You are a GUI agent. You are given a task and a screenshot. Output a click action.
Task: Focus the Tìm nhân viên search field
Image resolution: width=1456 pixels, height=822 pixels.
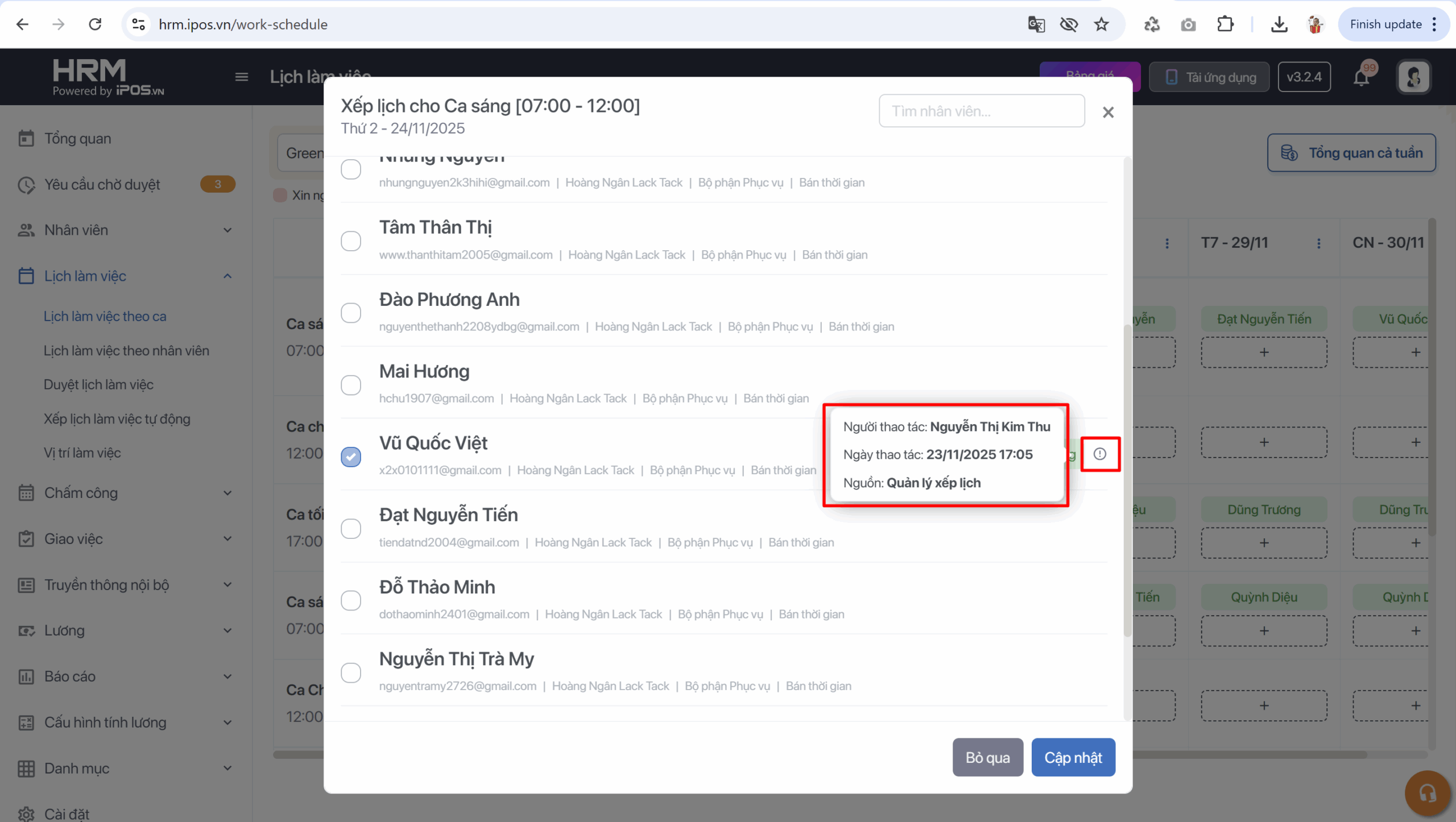[x=981, y=111]
